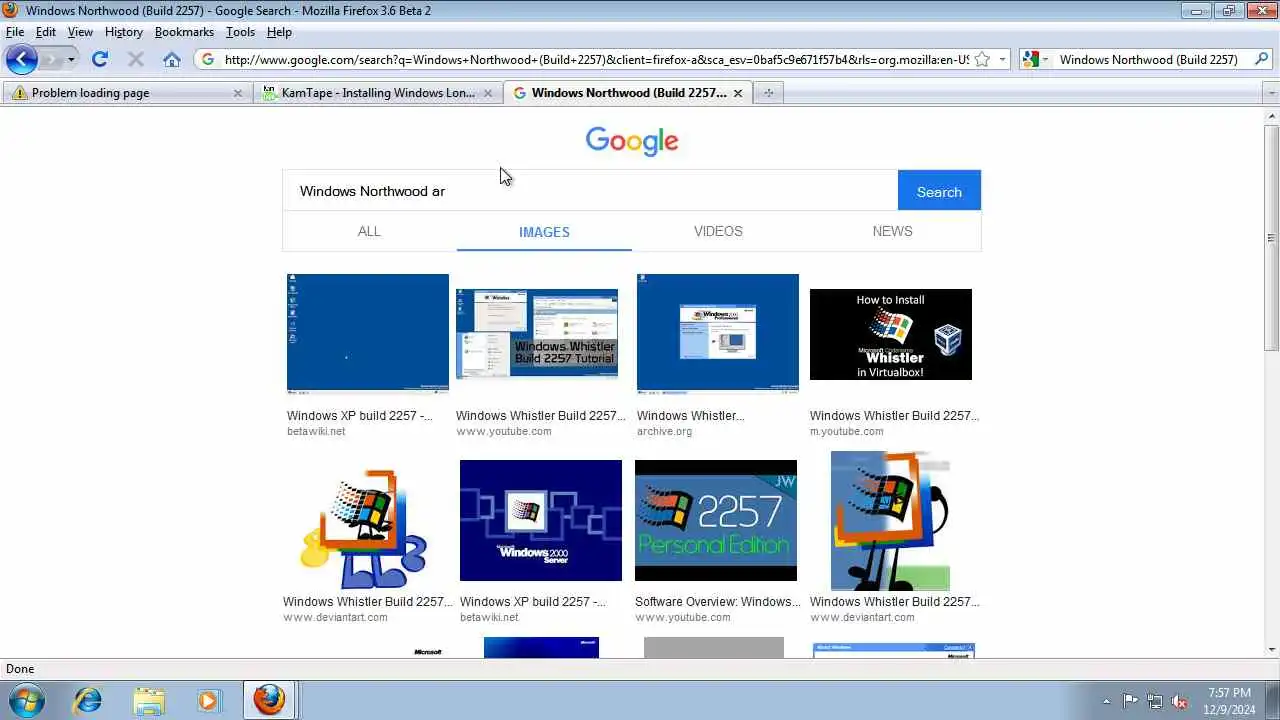The height and width of the screenshot is (720, 1280).
Task: Open the Windows 2000 Server blue thumbnail
Action: tap(541, 520)
